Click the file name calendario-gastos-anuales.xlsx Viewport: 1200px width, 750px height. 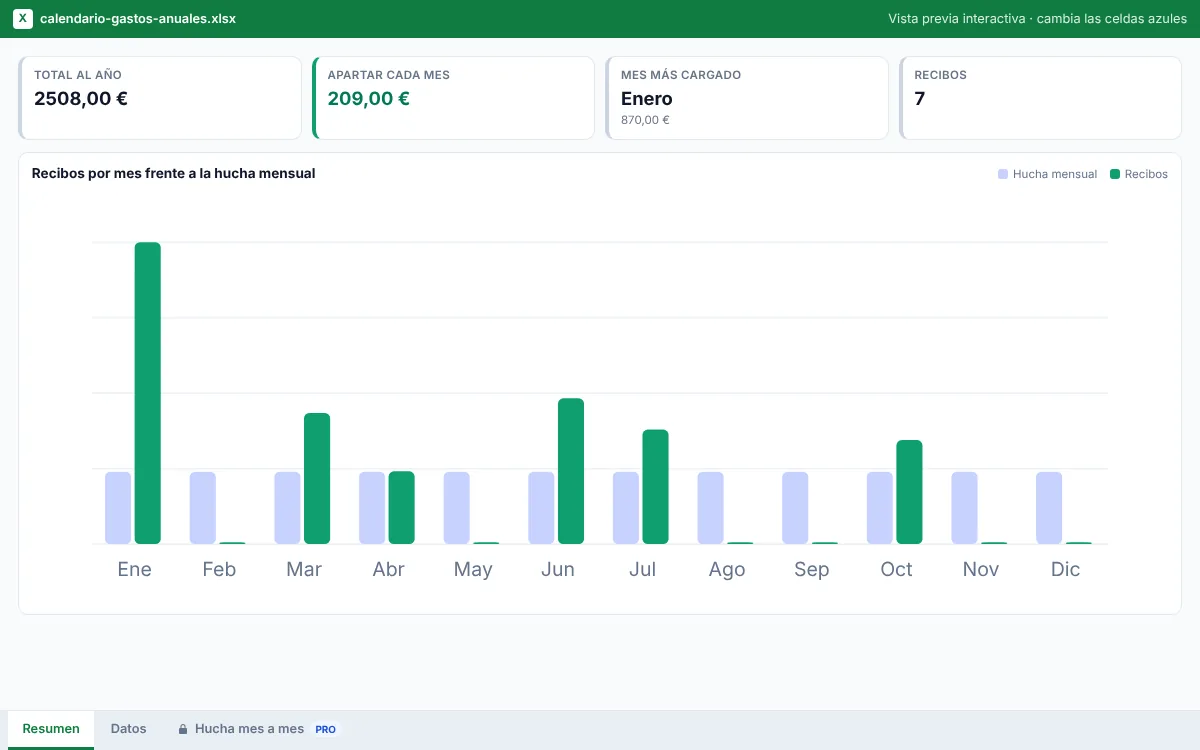tap(138, 19)
